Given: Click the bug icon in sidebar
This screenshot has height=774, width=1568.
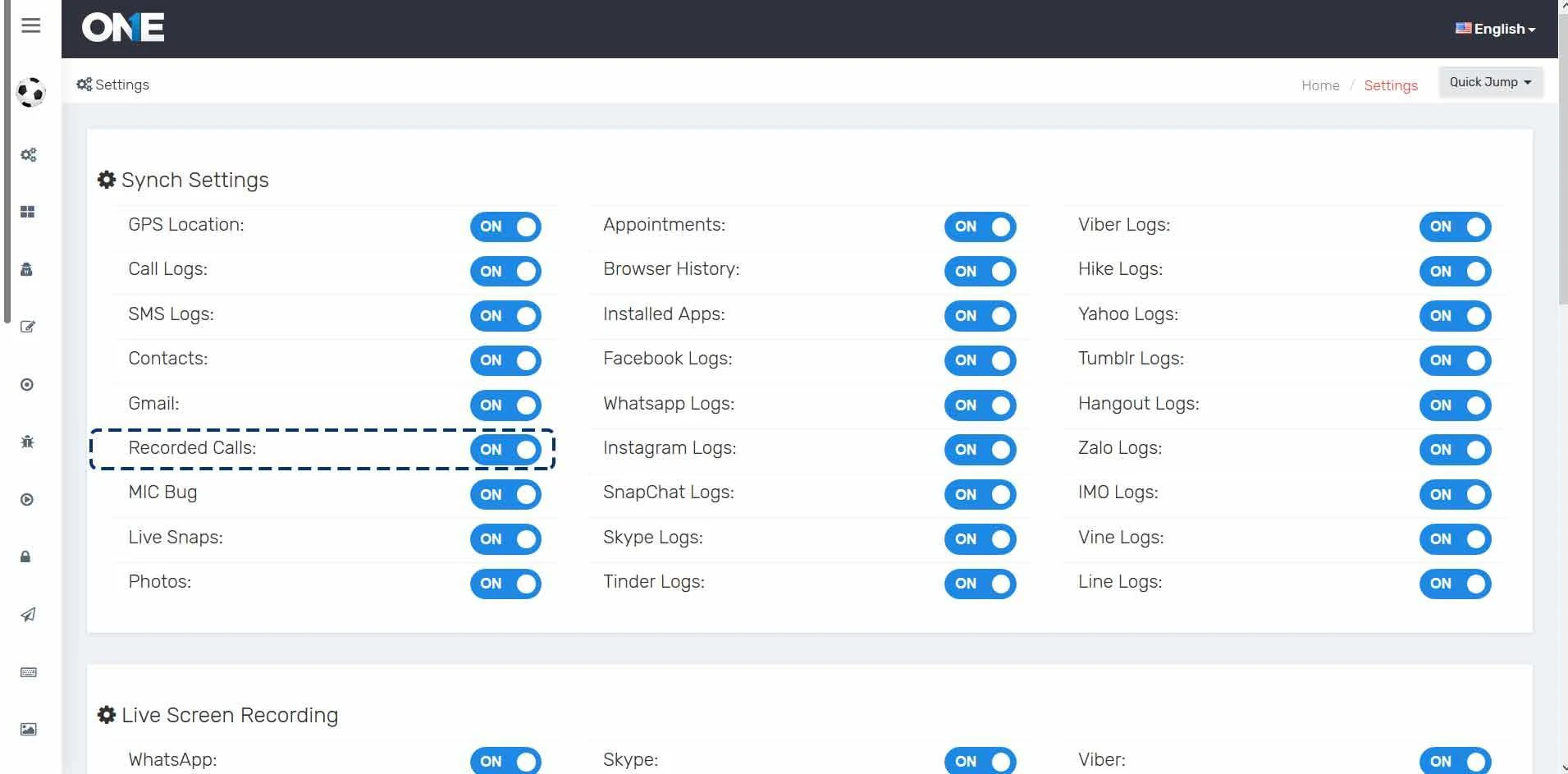Looking at the screenshot, I should [x=27, y=442].
